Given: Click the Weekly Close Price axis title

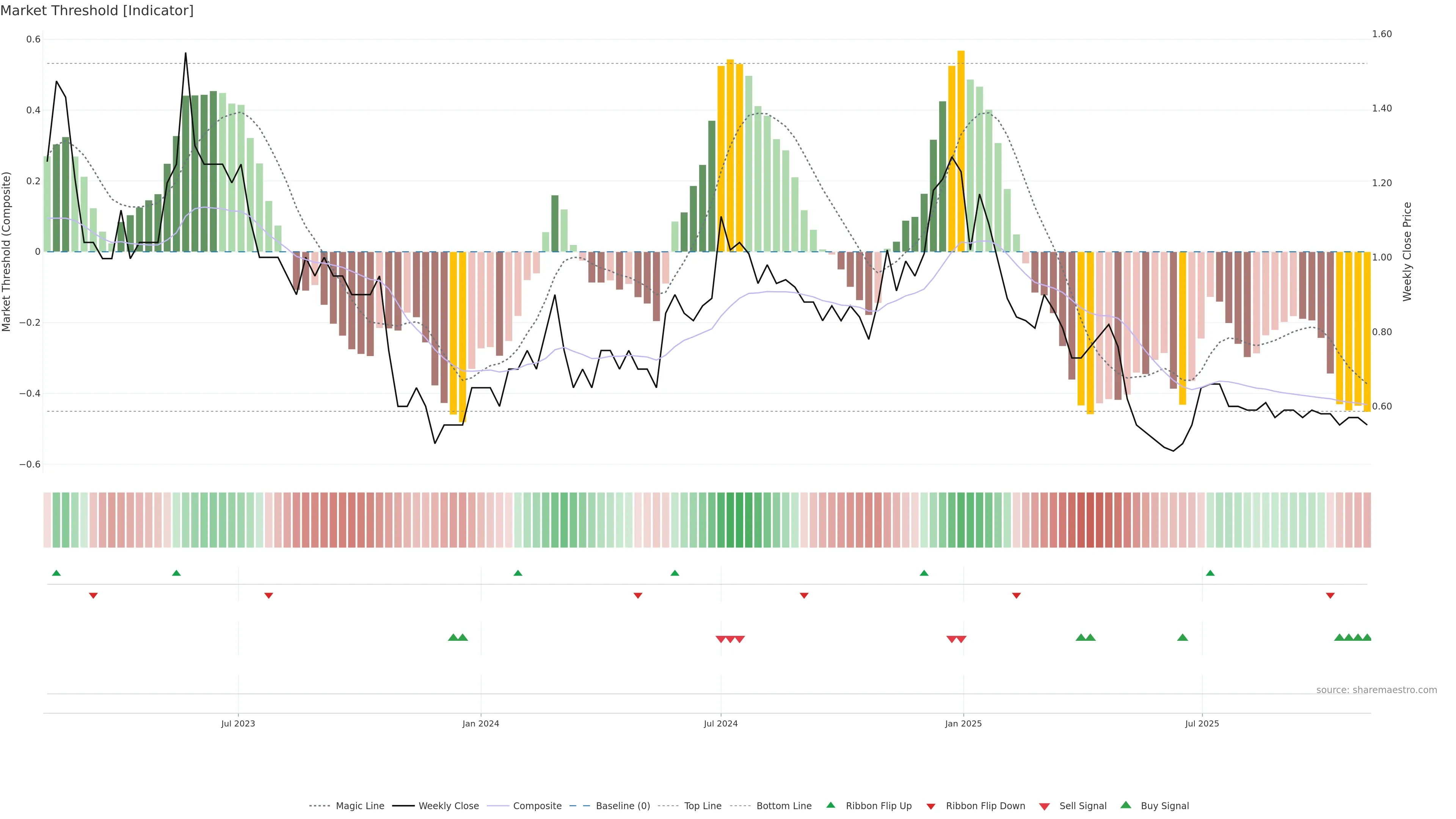Looking at the screenshot, I should [x=1407, y=251].
